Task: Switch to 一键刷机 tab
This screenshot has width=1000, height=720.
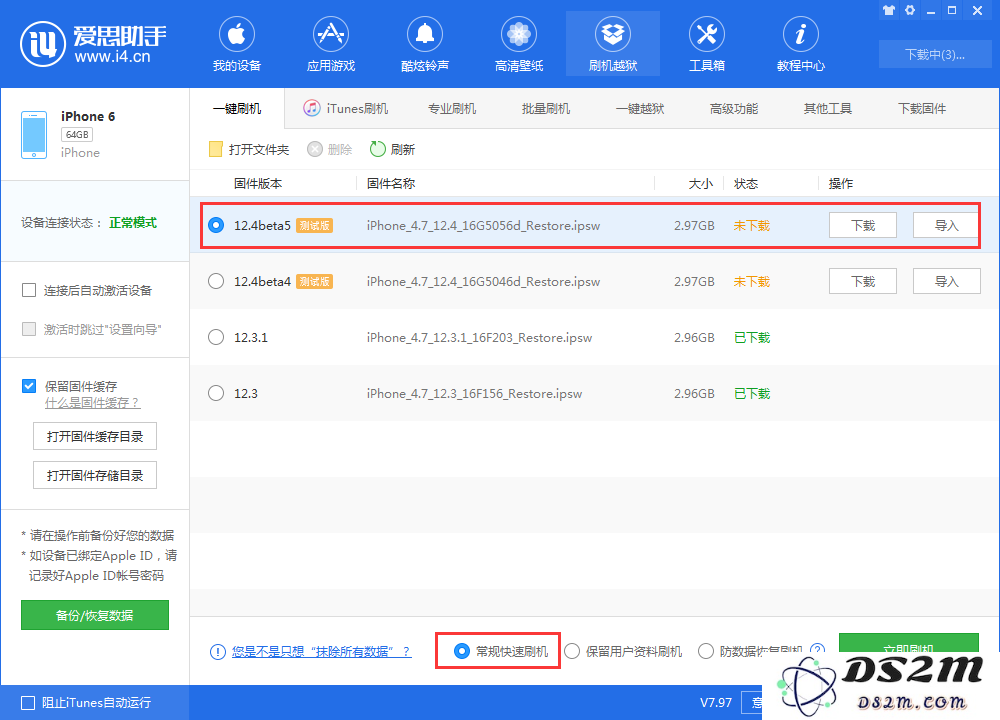Action: click(x=237, y=109)
